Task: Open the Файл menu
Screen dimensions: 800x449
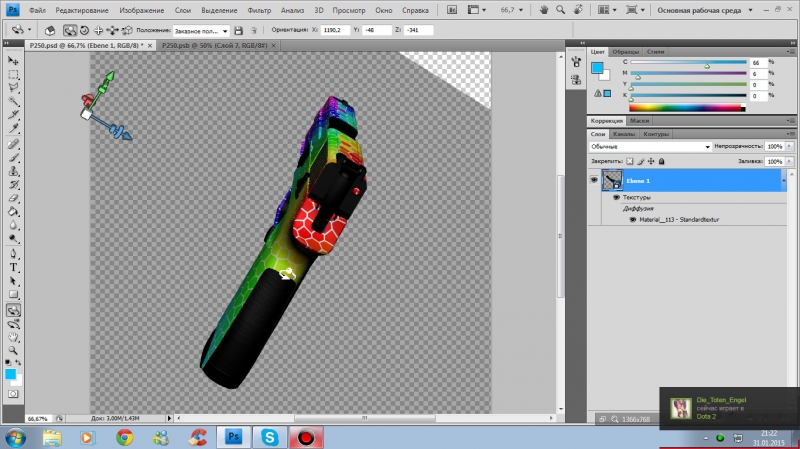Action: (37, 10)
